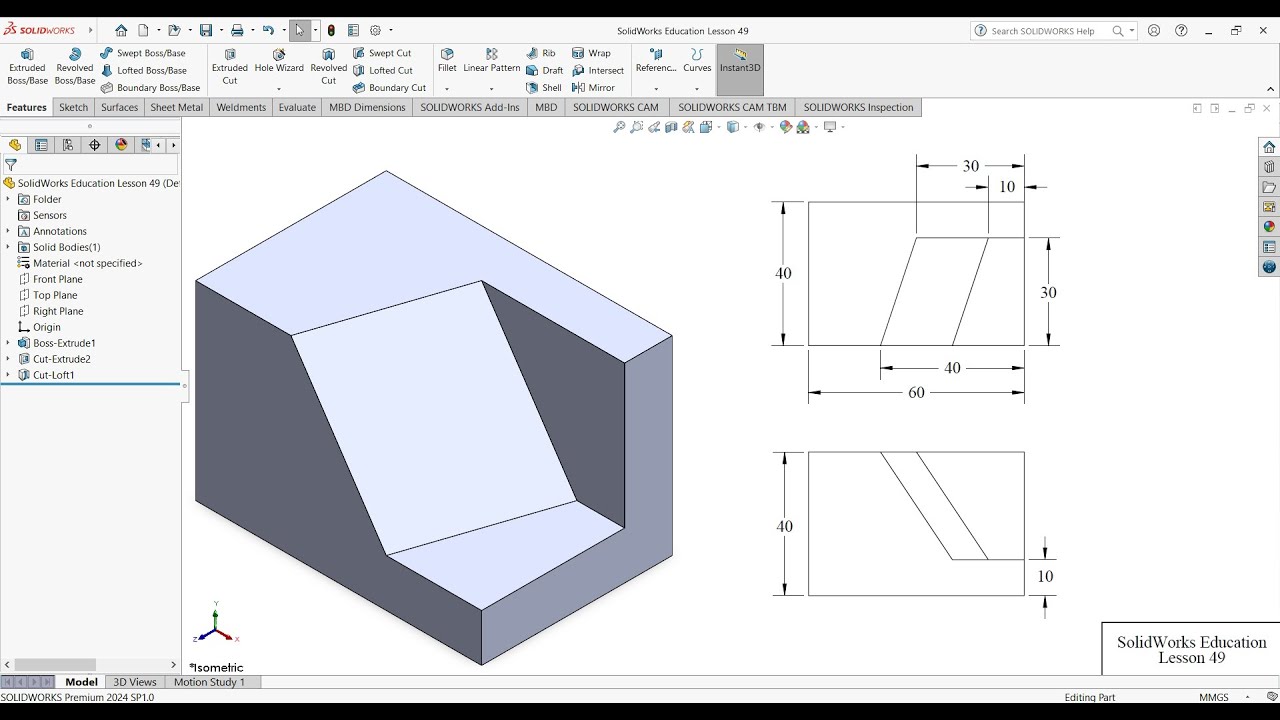Pick the Draft feature
Image resolution: width=1280 pixels, height=720 pixels.
click(x=545, y=70)
